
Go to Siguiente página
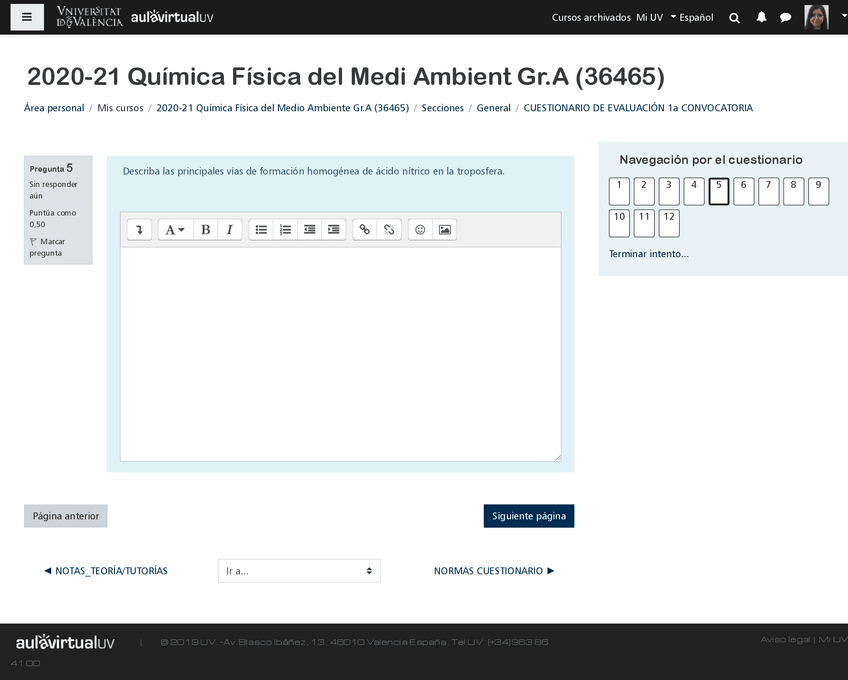click(529, 516)
